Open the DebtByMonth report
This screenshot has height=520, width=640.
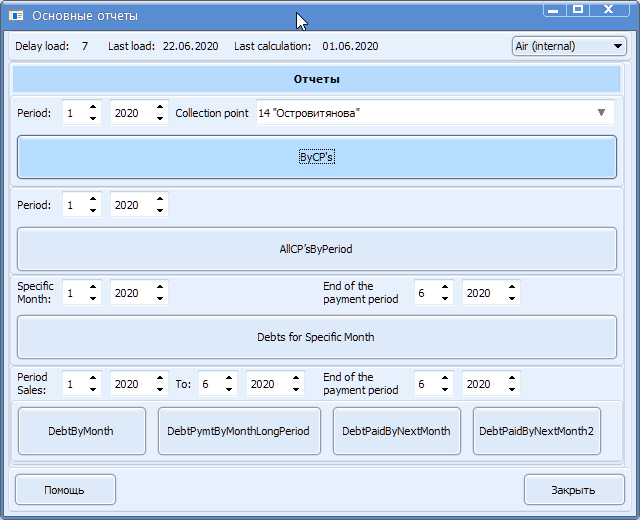(x=81, y=431)
